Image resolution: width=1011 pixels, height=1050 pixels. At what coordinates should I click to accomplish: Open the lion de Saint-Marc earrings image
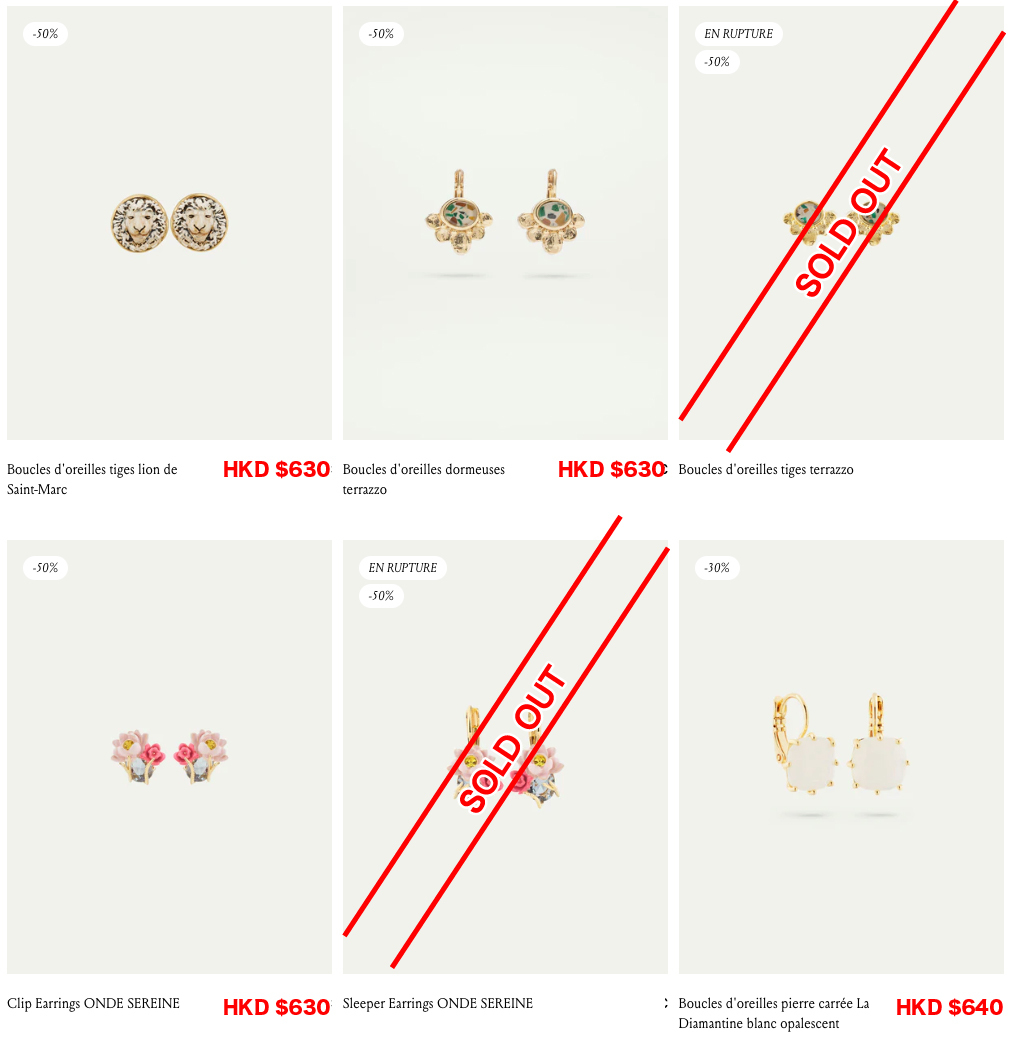(x=169, y=223)
